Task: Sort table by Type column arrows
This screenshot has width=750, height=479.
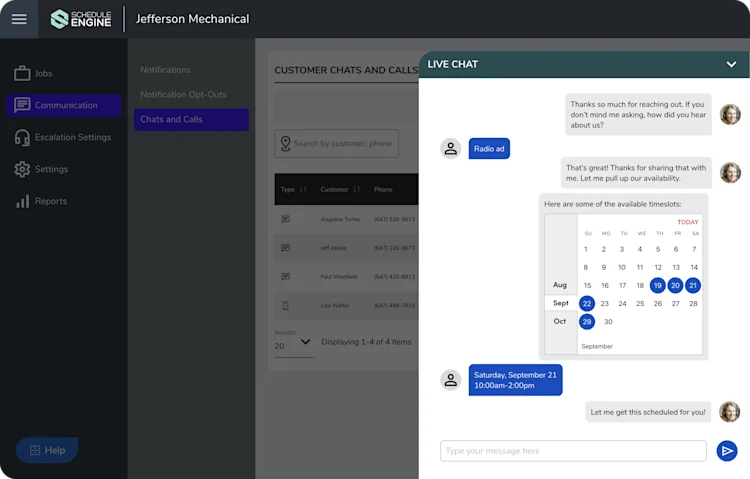Action: 303,189
